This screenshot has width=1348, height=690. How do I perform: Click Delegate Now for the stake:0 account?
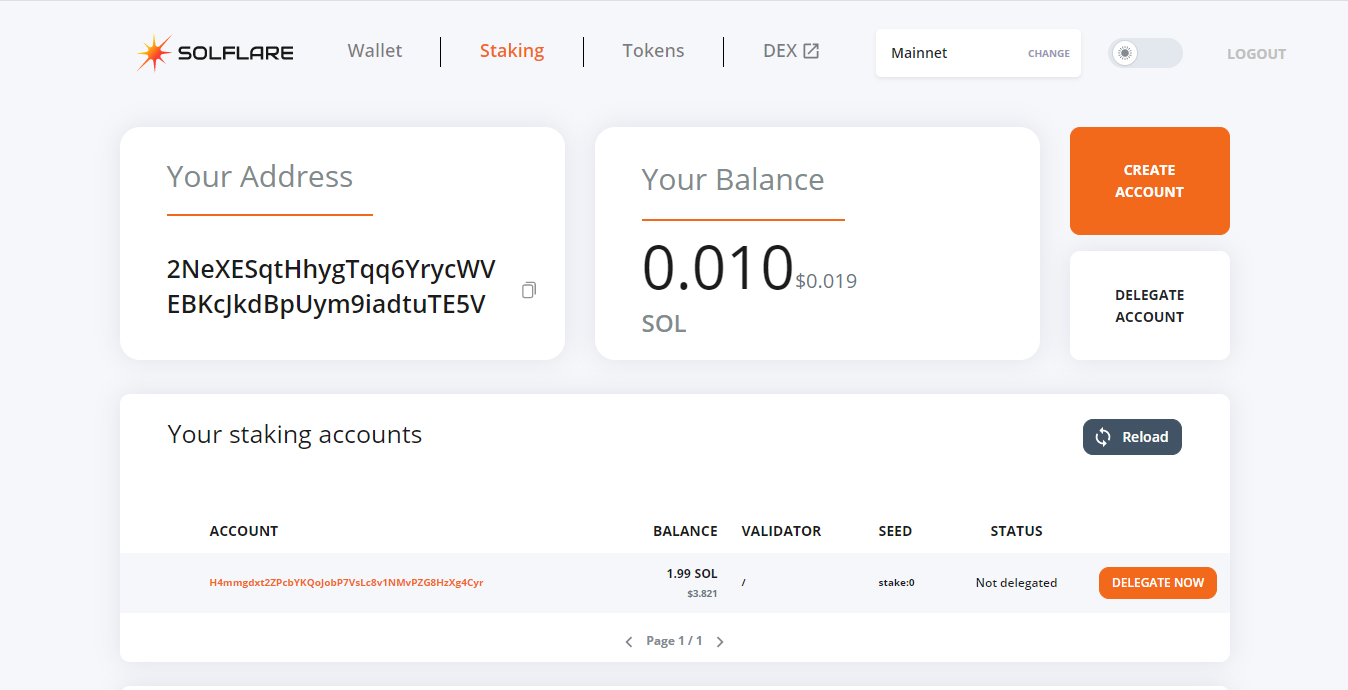coord(1158,583)
